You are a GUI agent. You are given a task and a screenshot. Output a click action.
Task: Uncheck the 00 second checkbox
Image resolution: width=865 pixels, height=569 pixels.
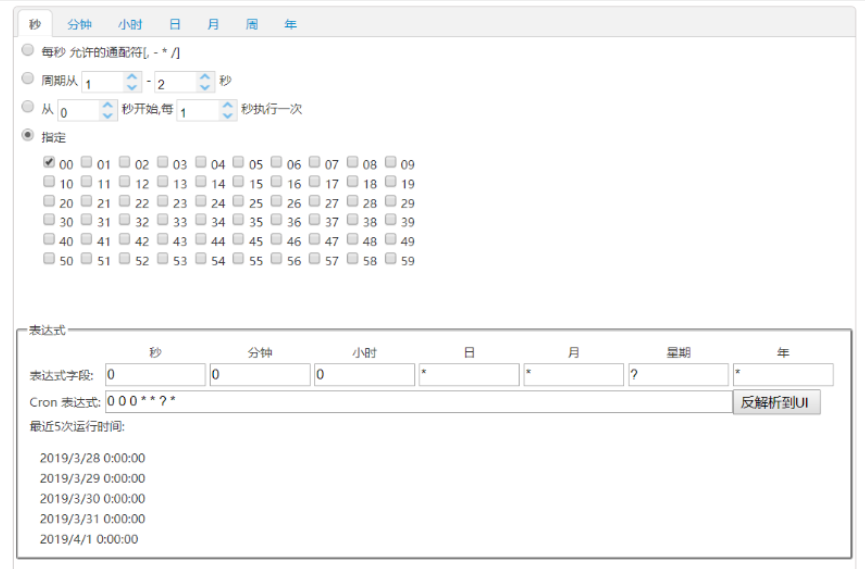pyautogui.click(x=49, y=162)
